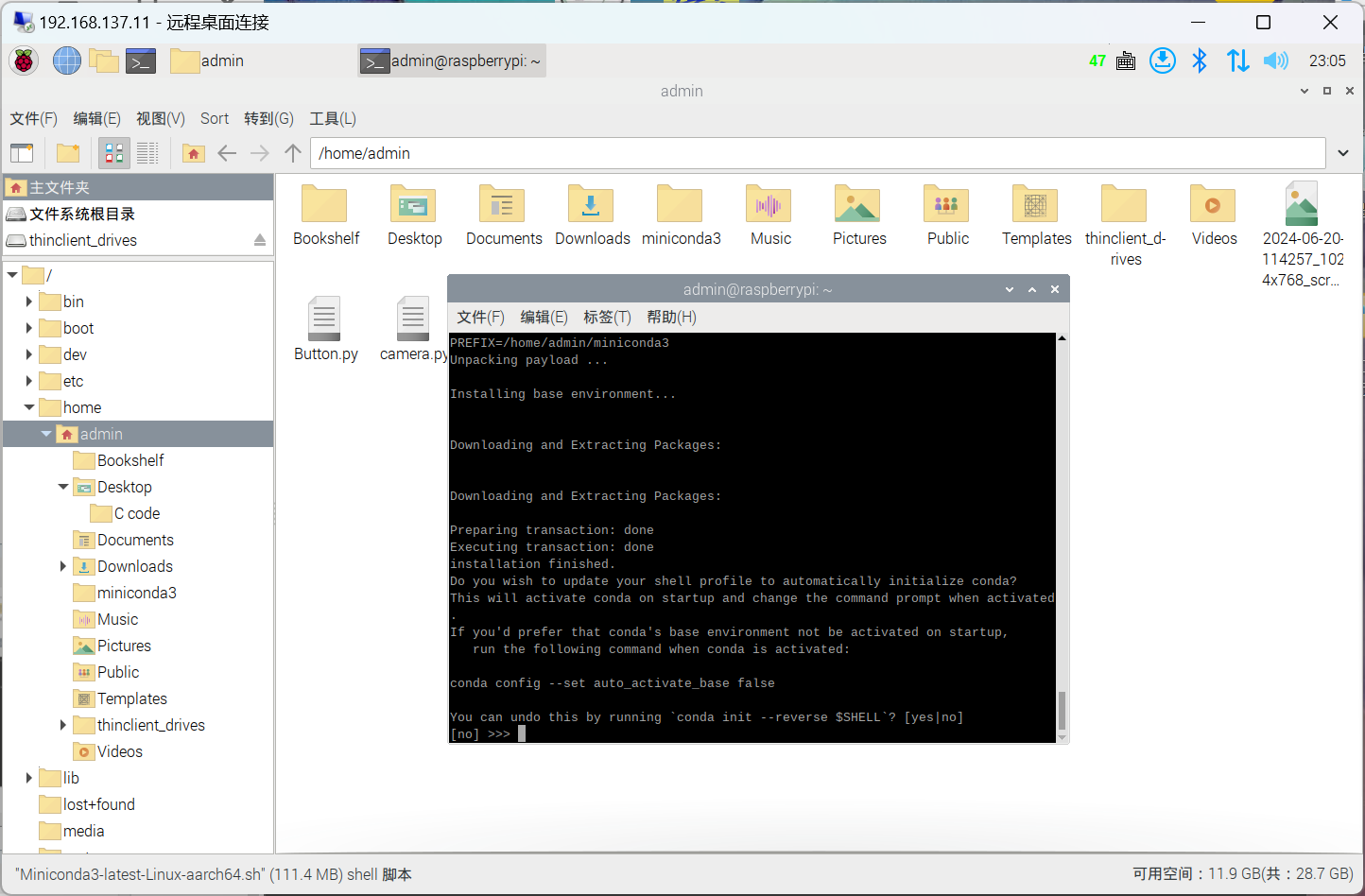
Task: Expand the bin folder tree node
Action: pyautogui.click(x=29, y=302)
